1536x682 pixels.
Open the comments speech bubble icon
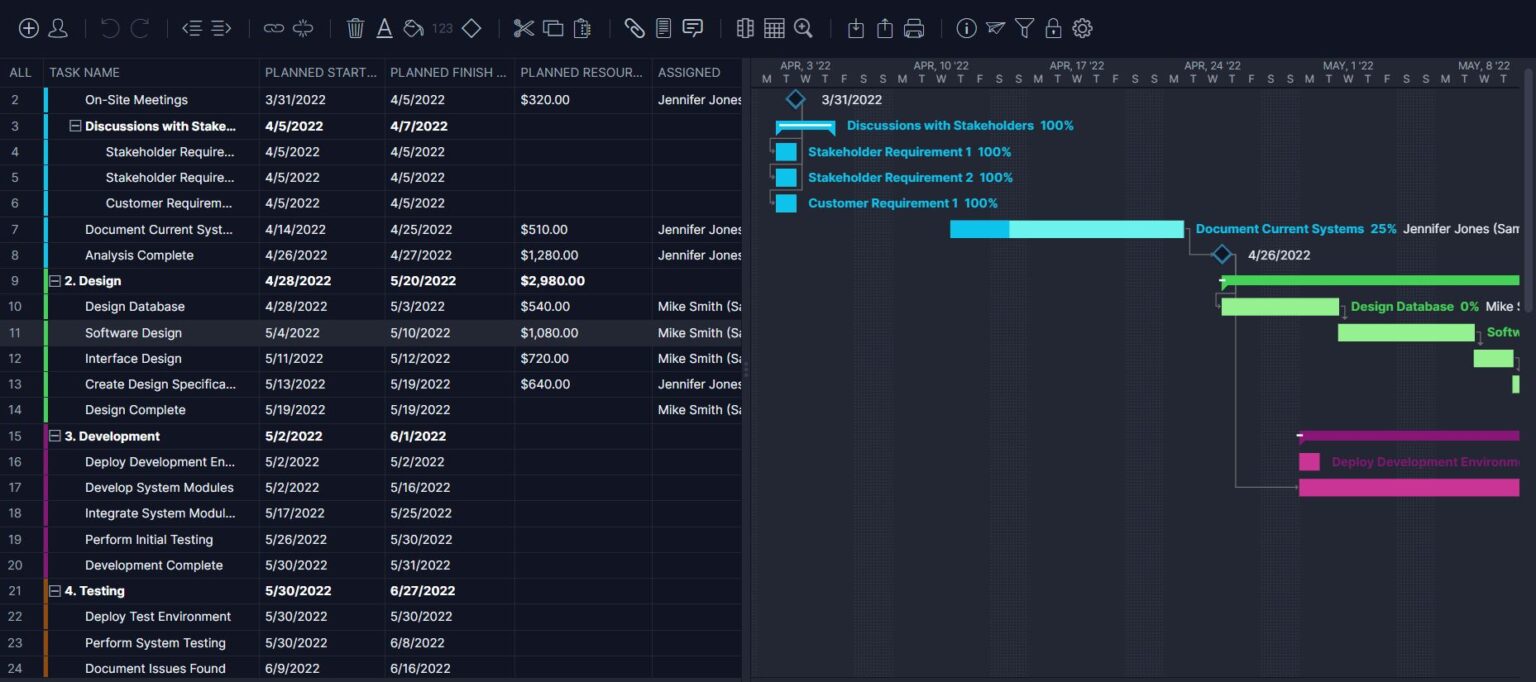(x=692, y=29)
